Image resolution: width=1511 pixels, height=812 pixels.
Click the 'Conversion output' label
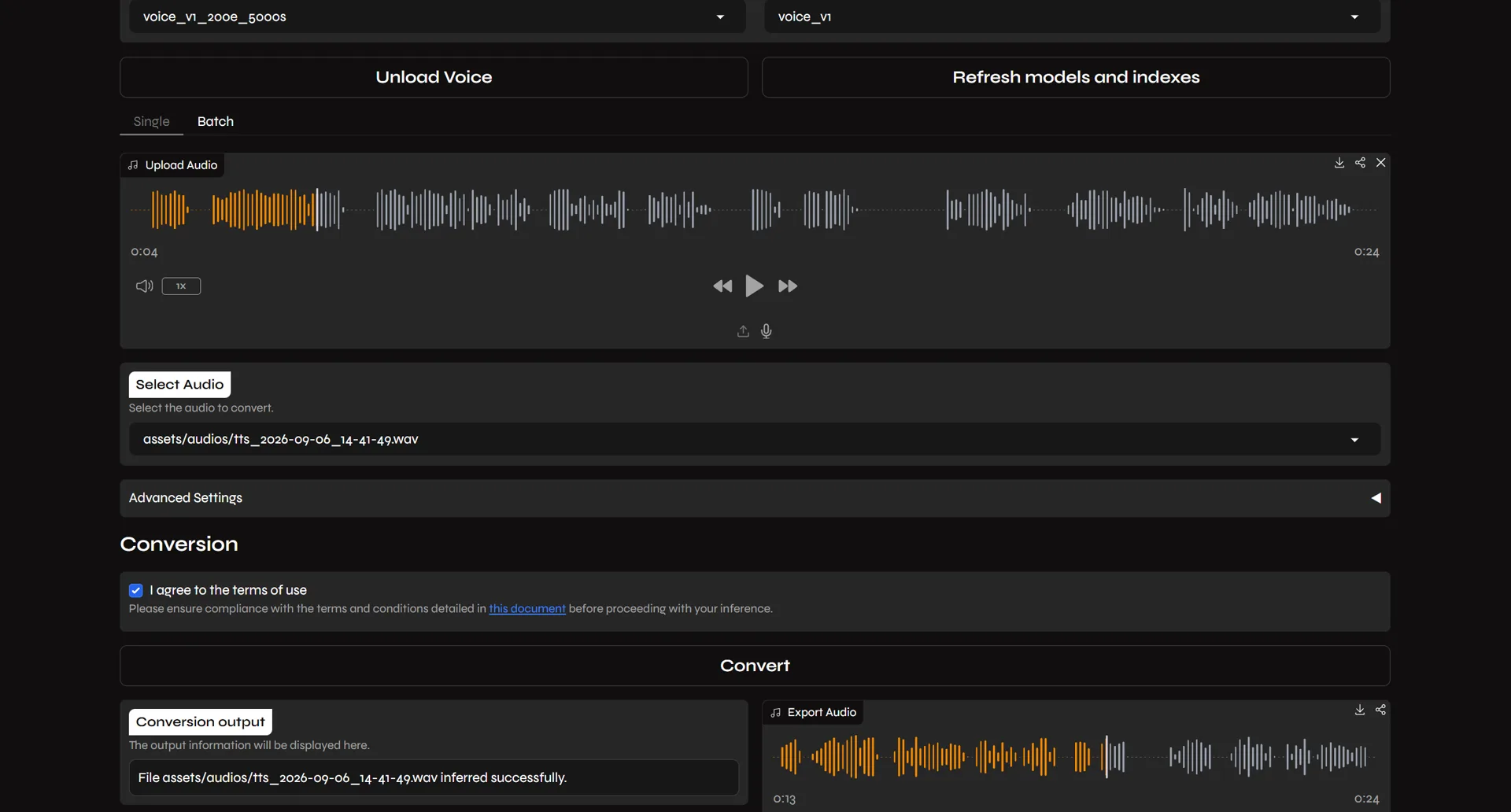pos(200,722)
